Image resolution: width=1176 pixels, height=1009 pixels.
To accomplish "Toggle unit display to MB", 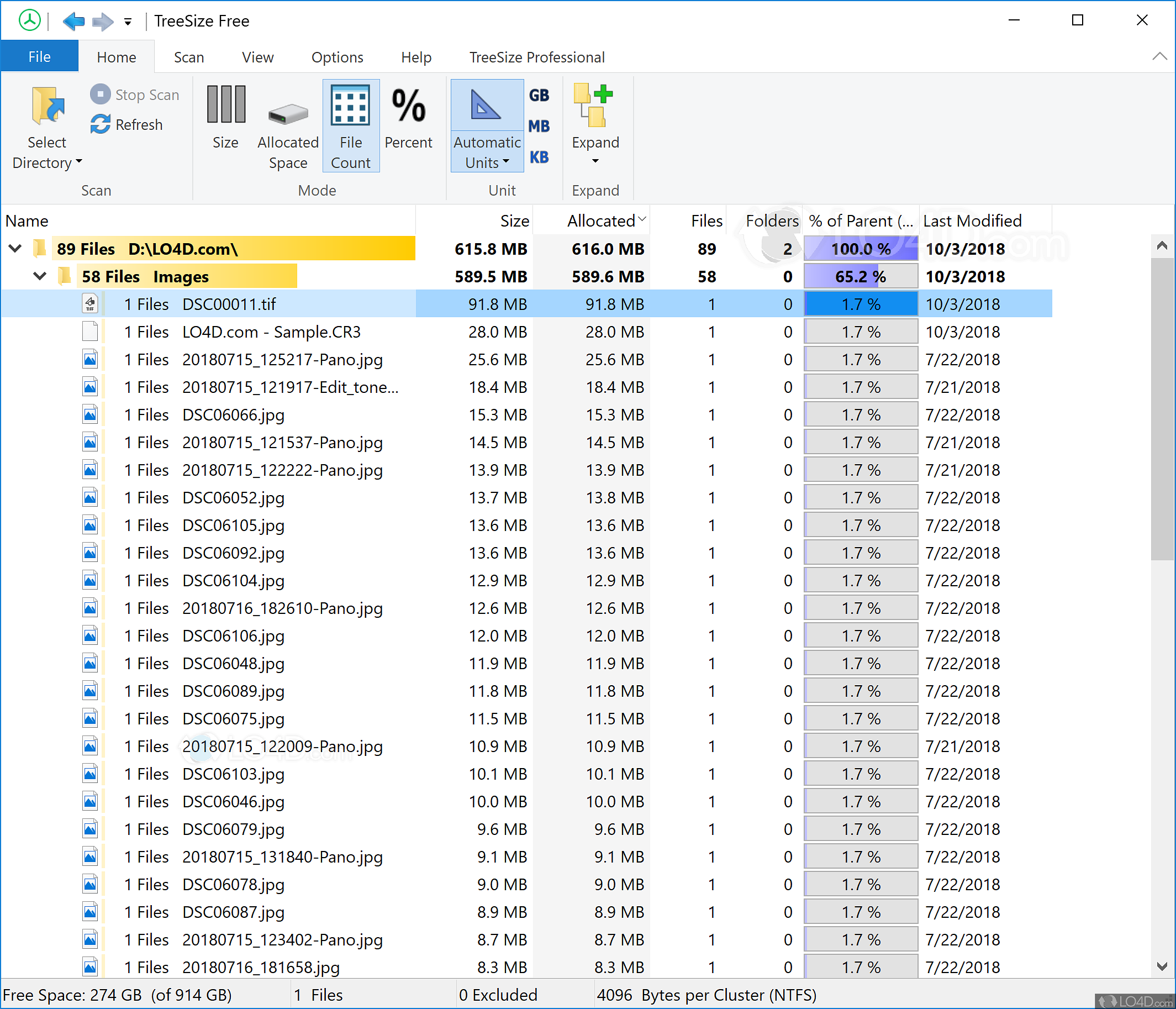I will (x=539, y=126).
